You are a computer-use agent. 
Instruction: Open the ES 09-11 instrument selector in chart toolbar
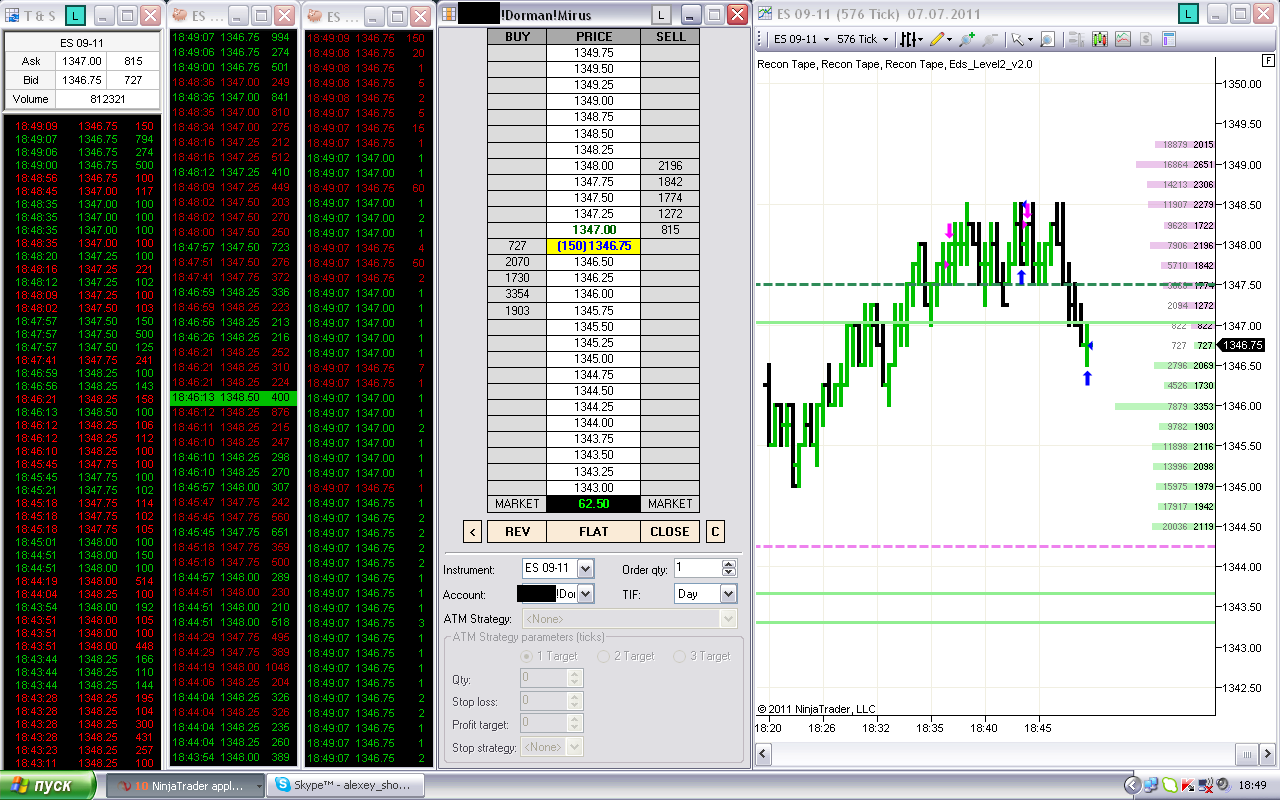click(x=803, y=39)
